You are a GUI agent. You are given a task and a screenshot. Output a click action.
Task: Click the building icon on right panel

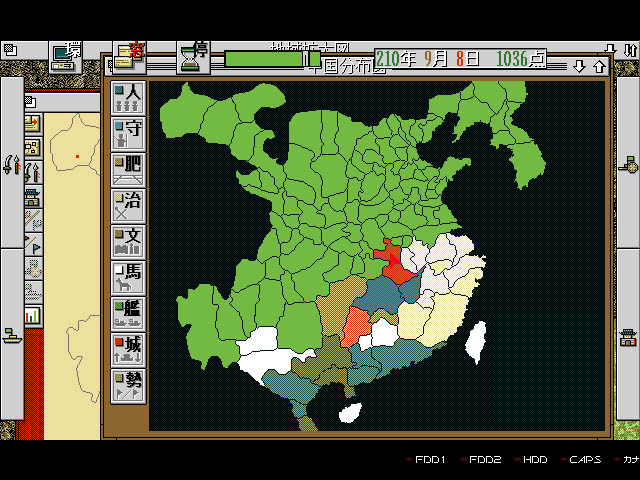(x=628, y=336)
